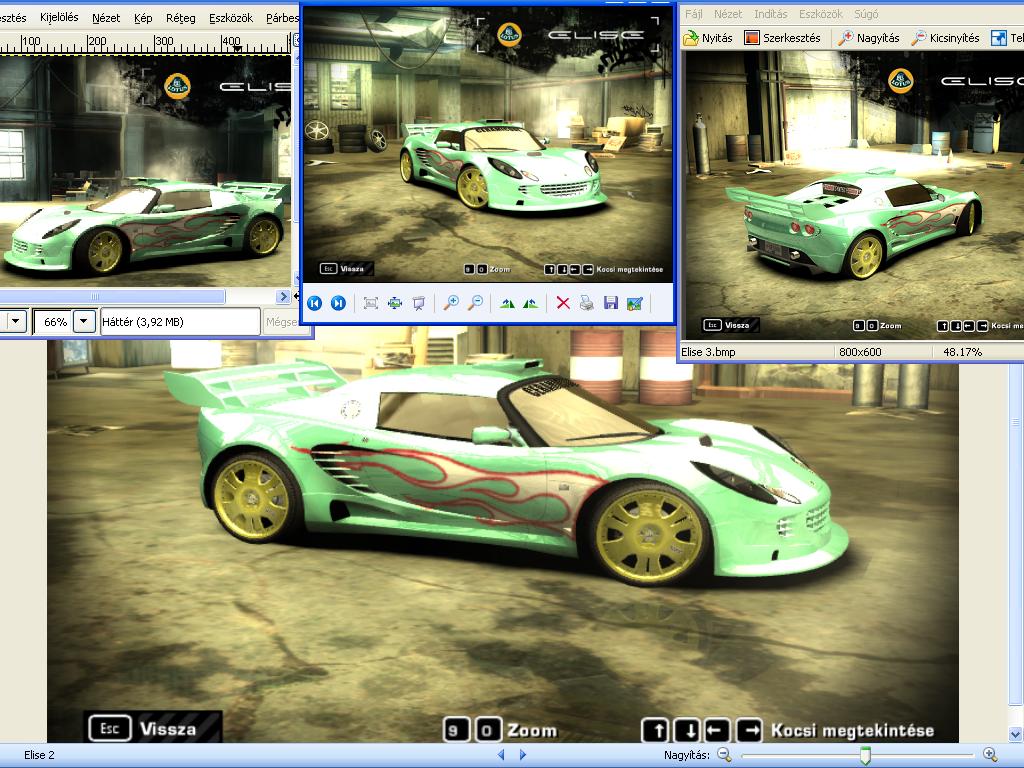
Task: Zoom out using the viewer's magnifier minus
Action: pos(476,303)
